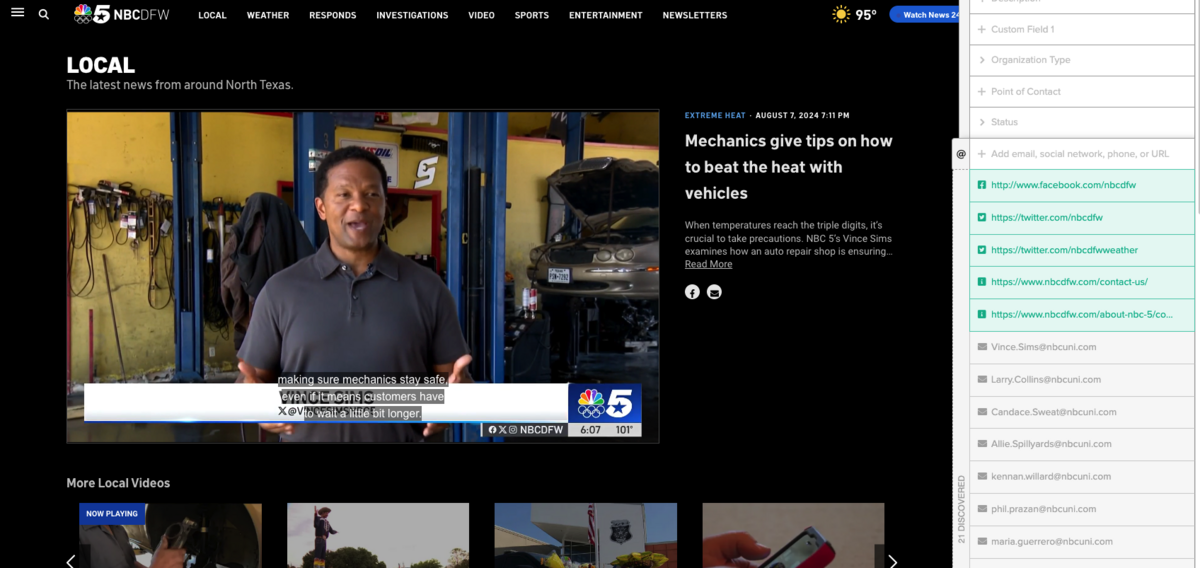The width and height of the screenshot is (1200, 568).
Task: Open the hamburger menu icon
Action: click(x=17, y=13)
